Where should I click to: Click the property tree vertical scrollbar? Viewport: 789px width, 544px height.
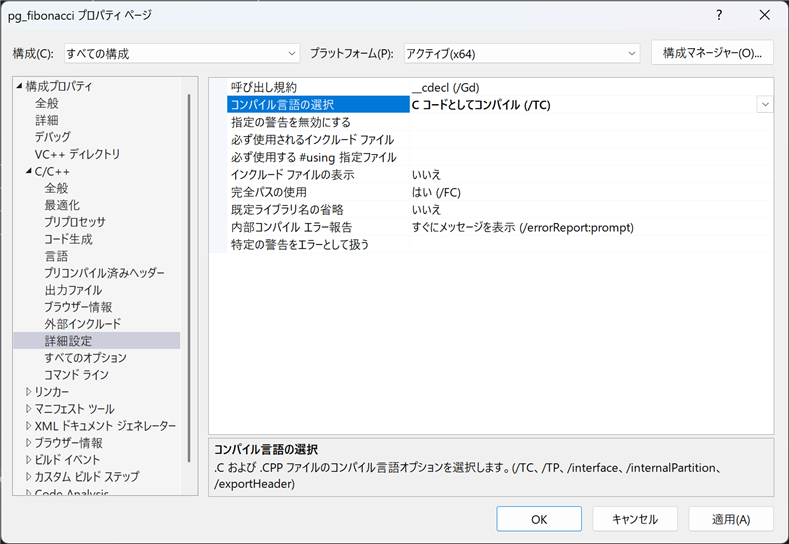(x=189, y=277)
